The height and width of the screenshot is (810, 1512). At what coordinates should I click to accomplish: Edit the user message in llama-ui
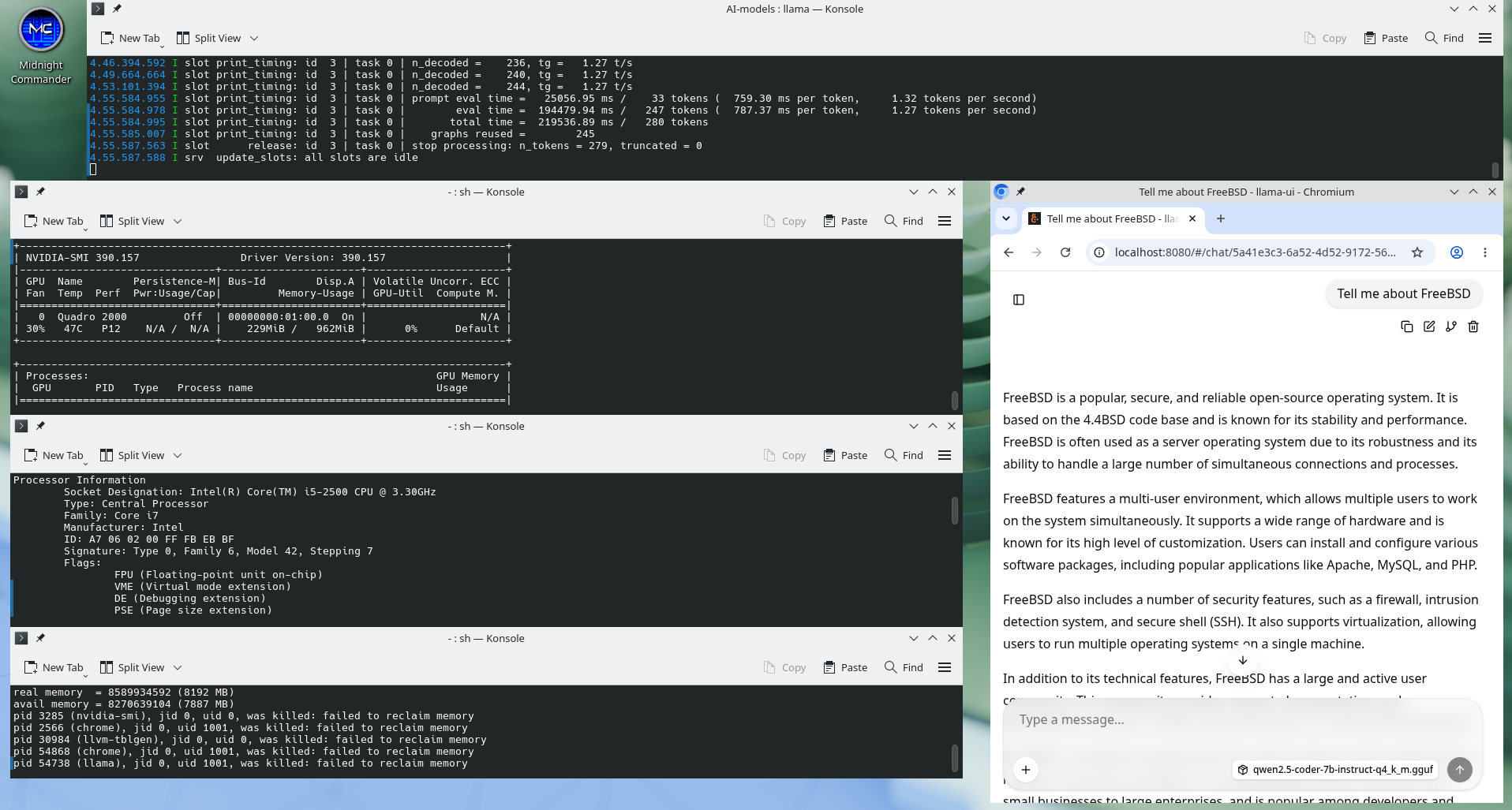click(x=1429, y=327)
